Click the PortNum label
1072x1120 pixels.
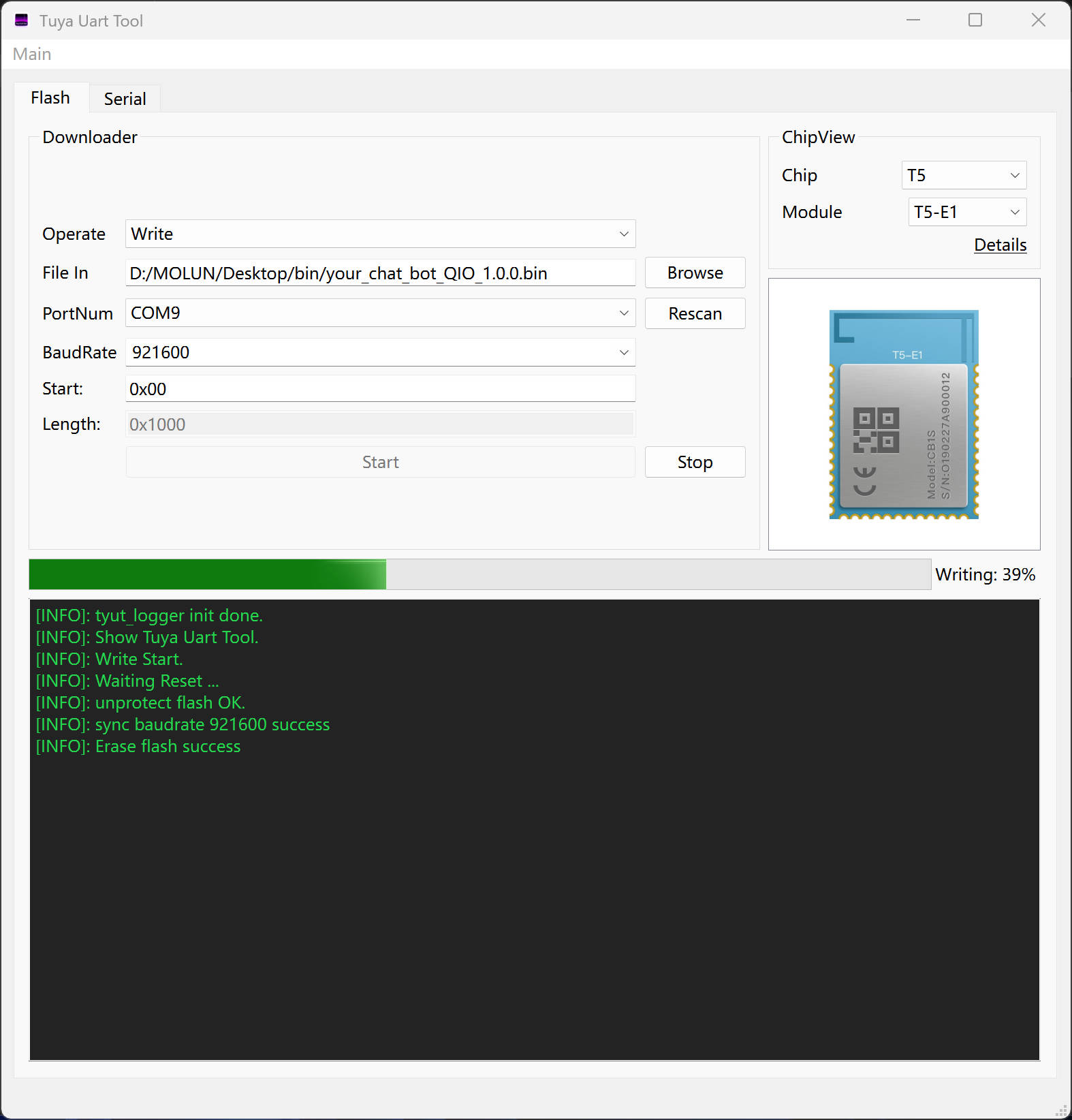(78, 313)
